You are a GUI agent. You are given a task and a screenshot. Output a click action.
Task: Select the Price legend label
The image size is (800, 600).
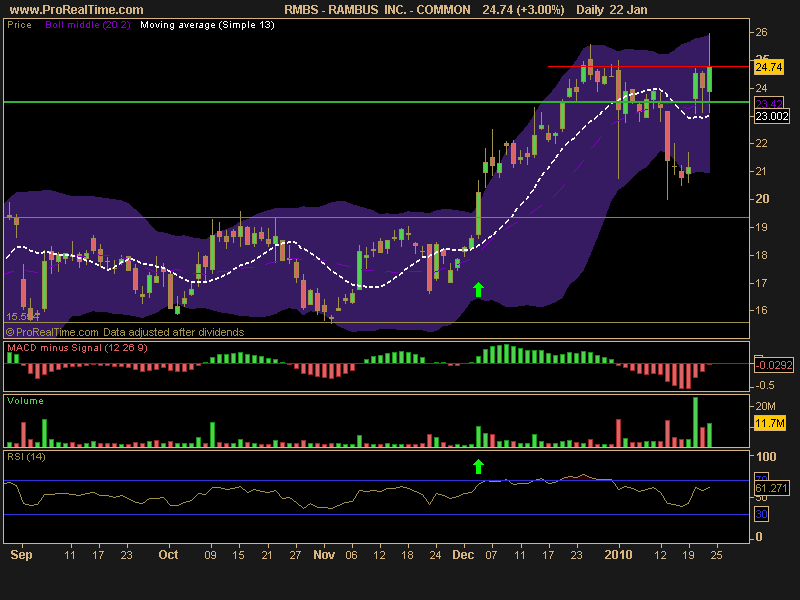tap(19, 25)
